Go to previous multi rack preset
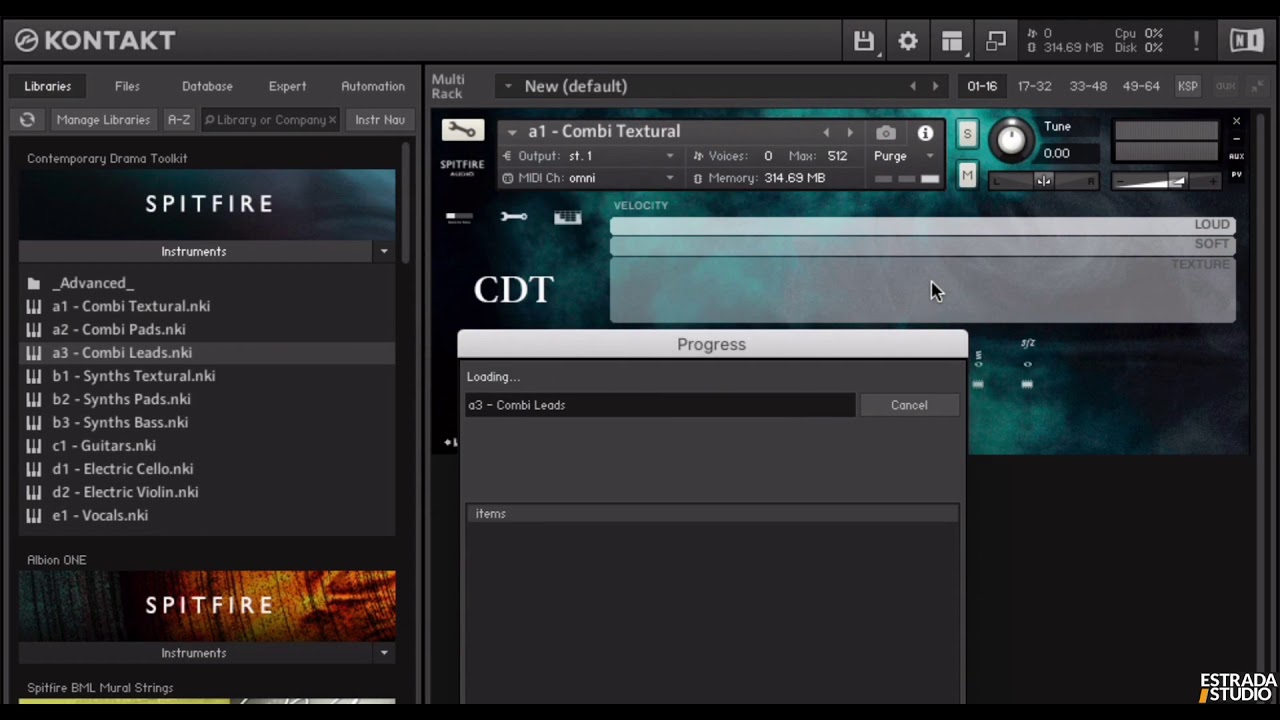 point(913,86)
